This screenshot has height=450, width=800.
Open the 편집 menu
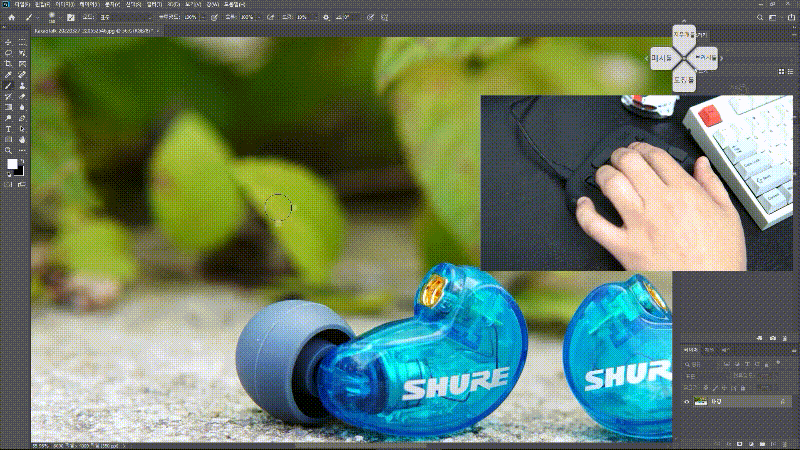(x=42, y=4)
